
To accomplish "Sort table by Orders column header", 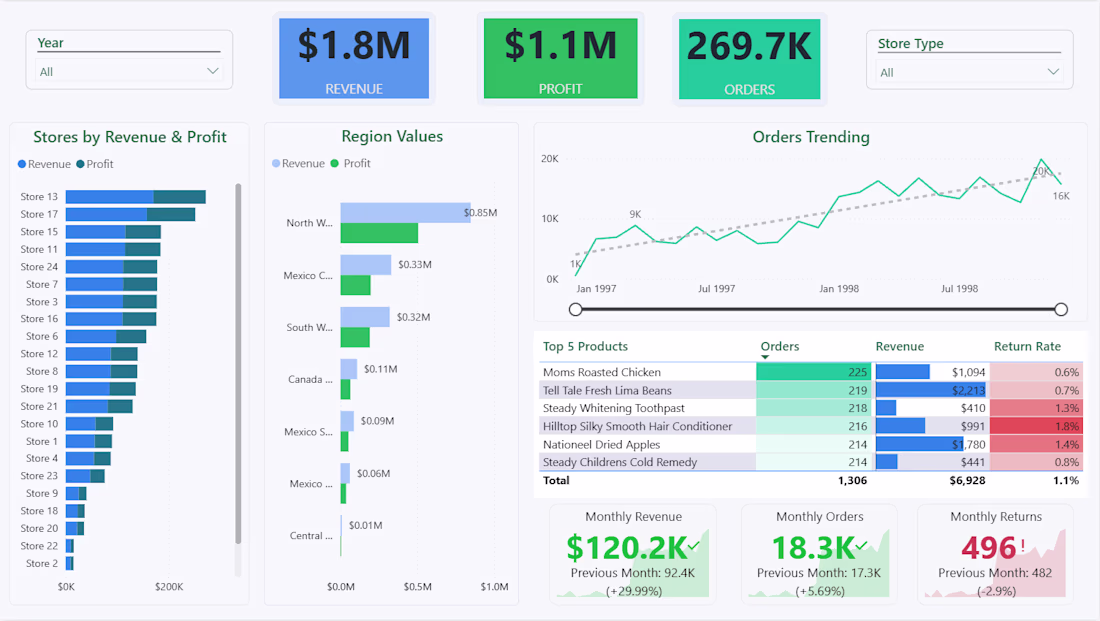I will pyautogui.click(x=779, y=347).
